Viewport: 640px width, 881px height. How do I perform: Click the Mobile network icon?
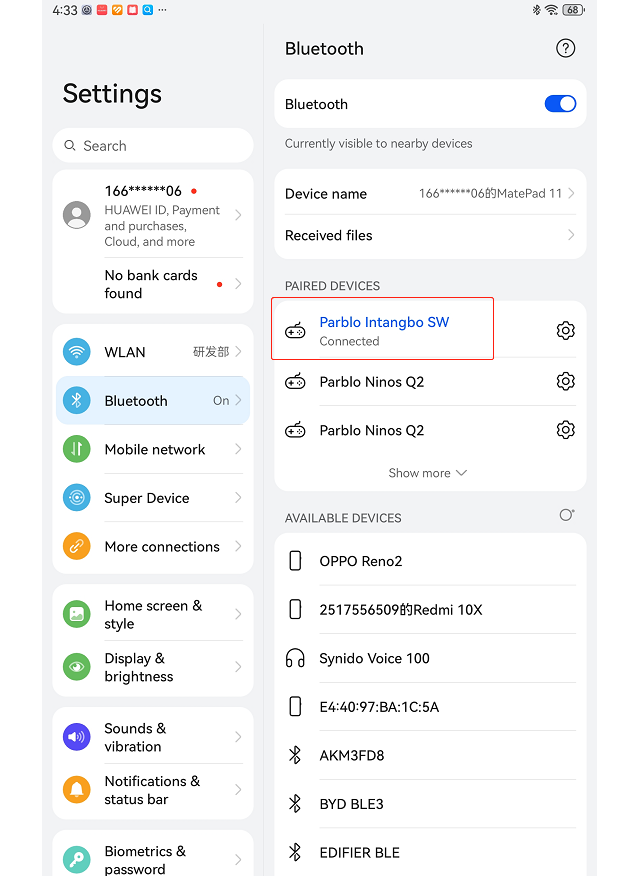(77, 449)
